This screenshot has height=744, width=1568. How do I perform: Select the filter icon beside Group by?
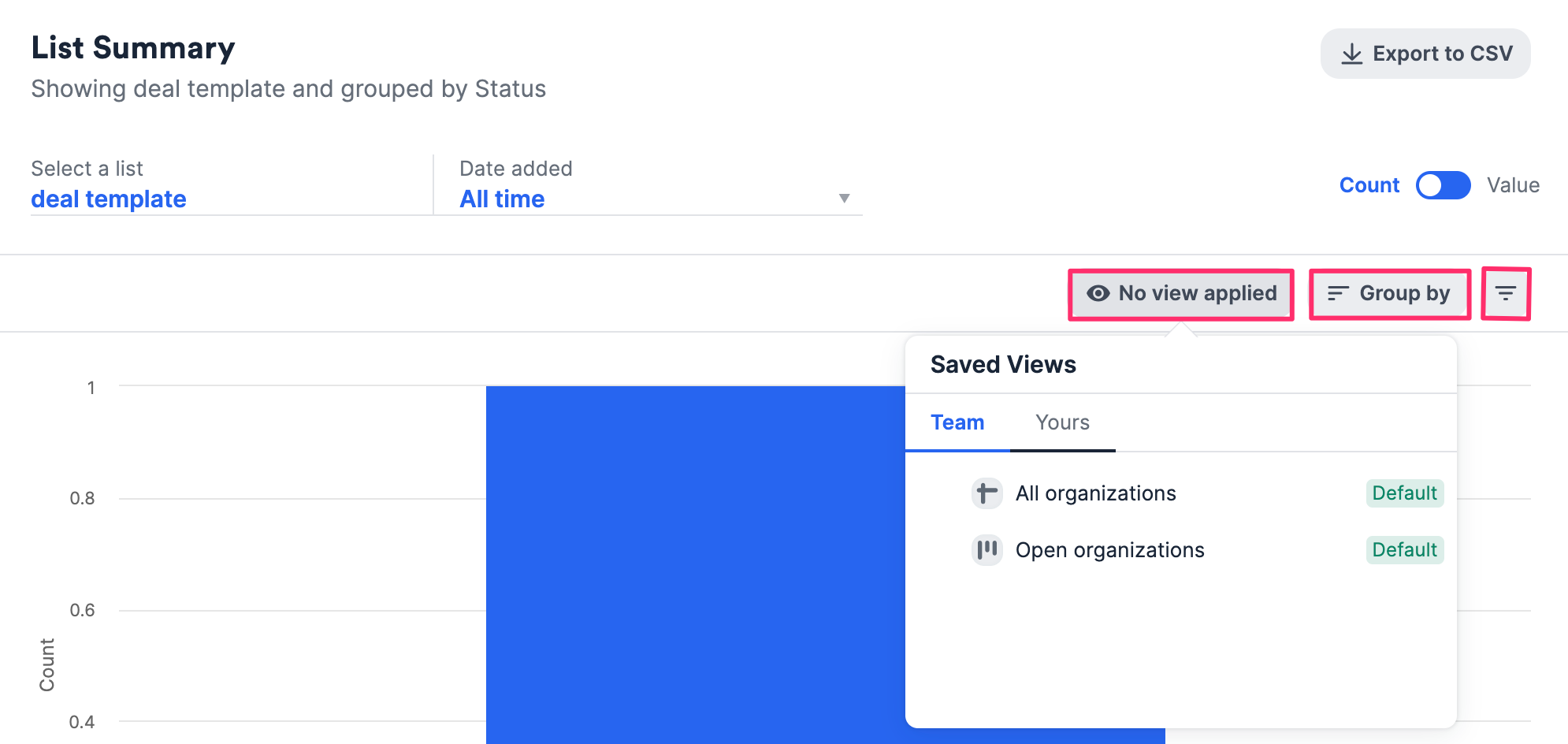point(1506,292)
